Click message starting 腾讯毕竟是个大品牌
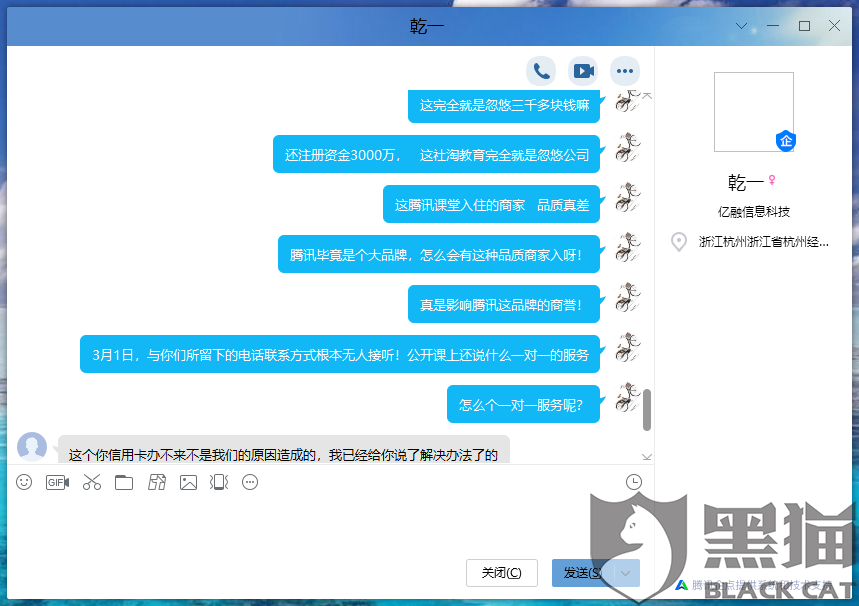 pos(439,255)
